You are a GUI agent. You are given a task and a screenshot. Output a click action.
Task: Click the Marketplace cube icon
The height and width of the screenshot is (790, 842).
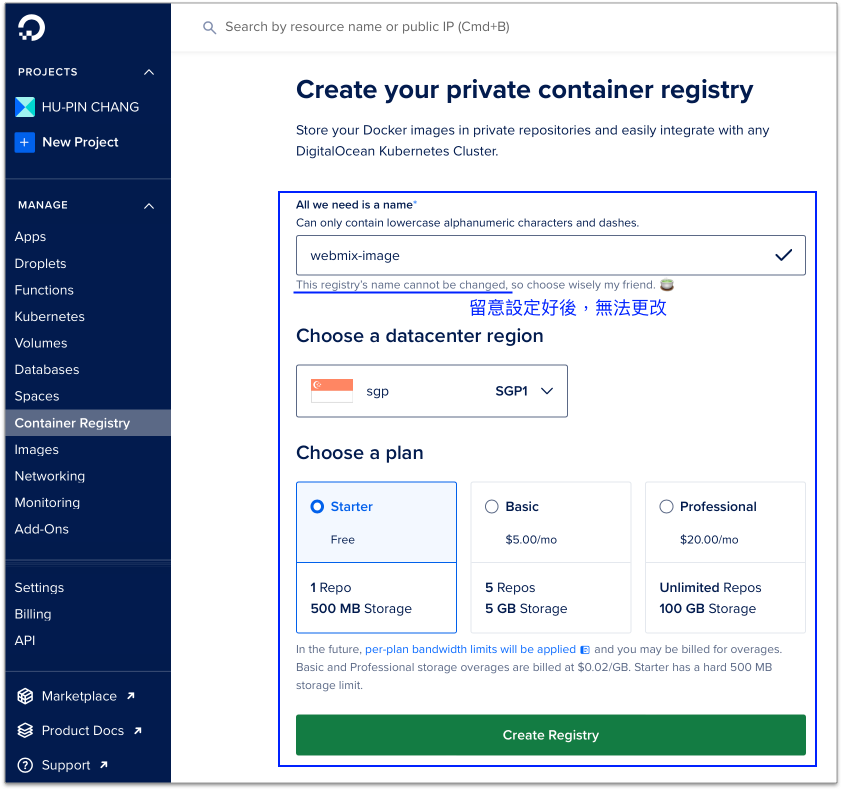tap(25, 696)
